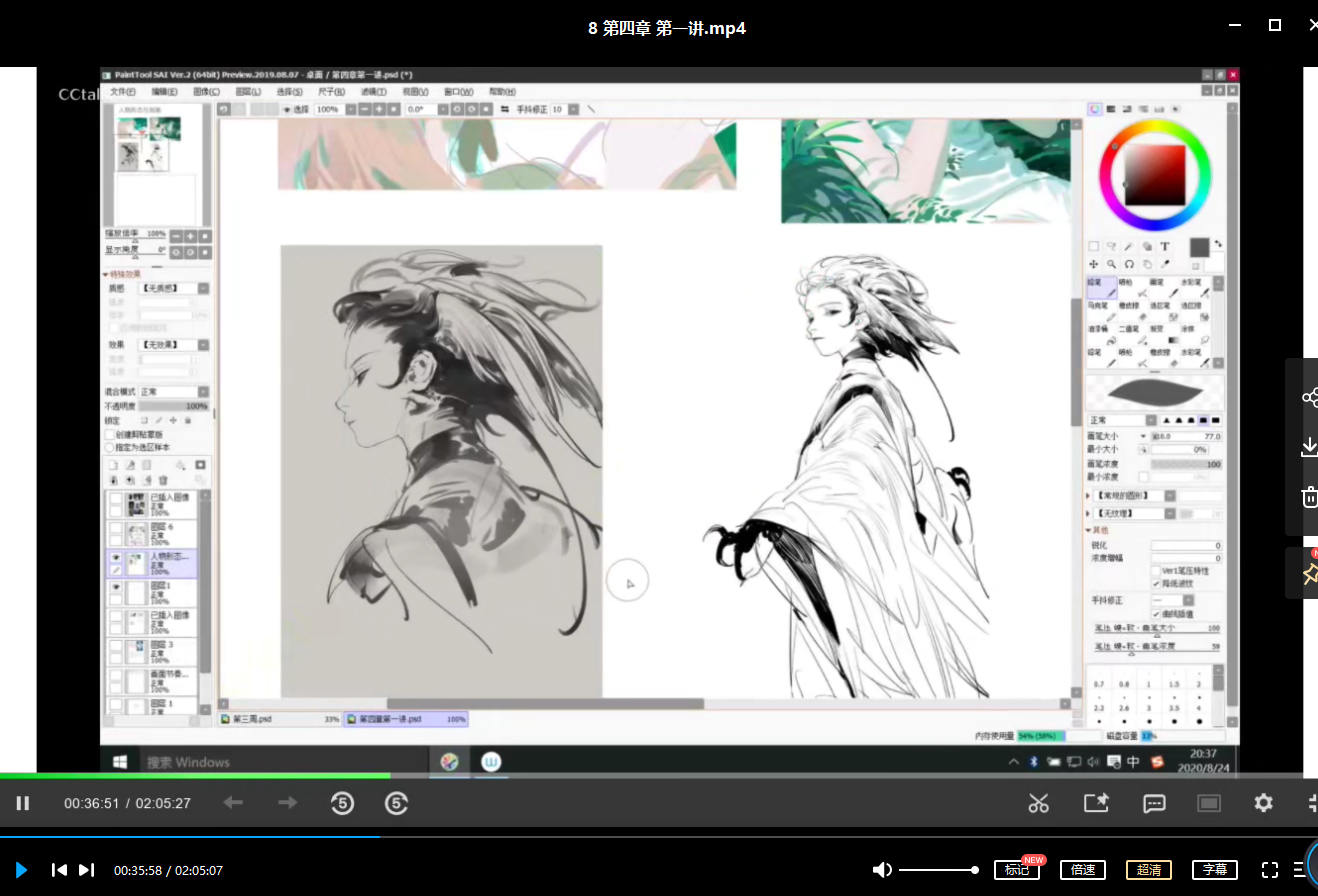Open the 文件 menu in SAI

coord(122,91)
